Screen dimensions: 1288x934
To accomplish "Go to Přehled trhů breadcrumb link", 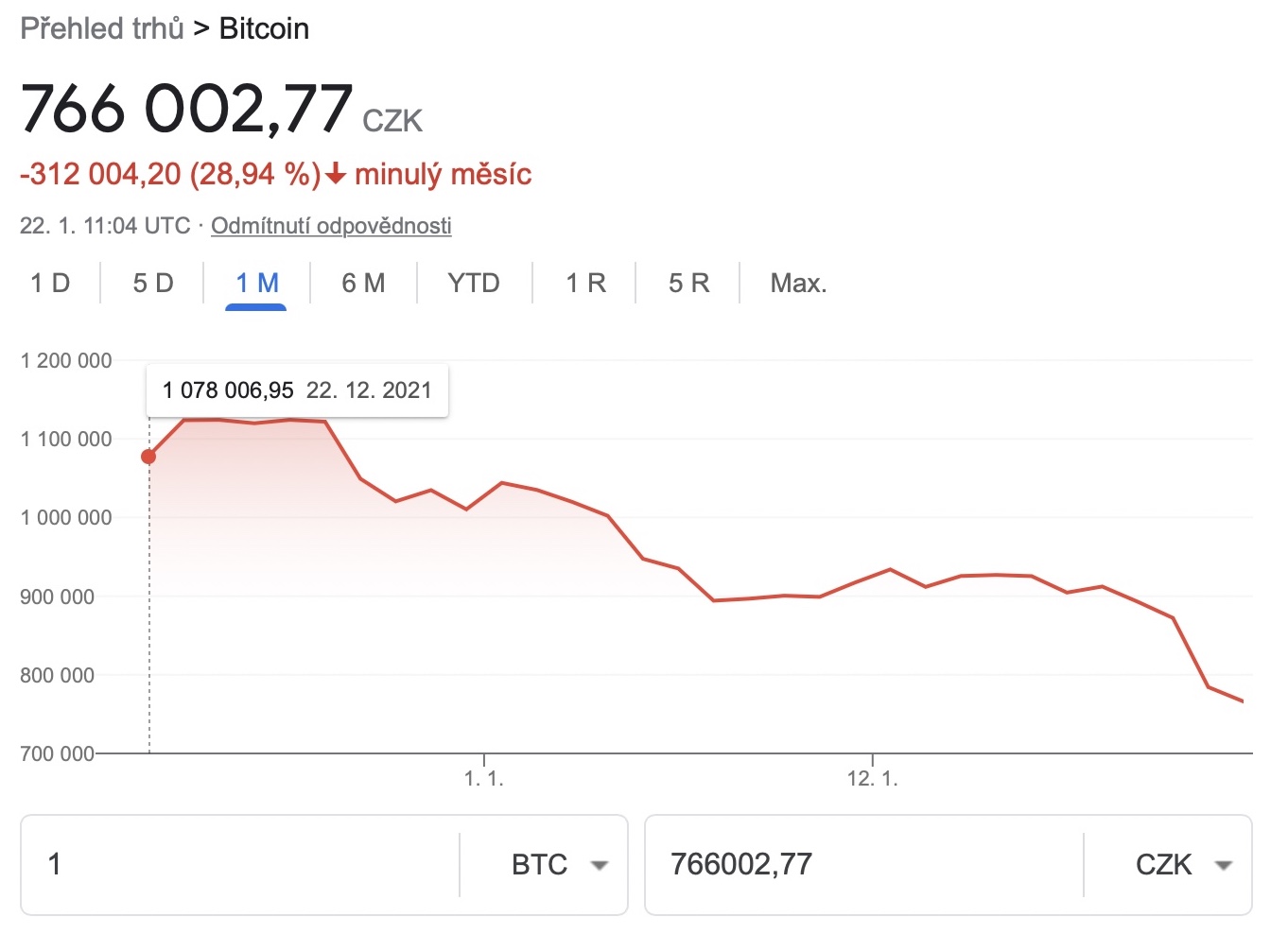I will point(102,28).
